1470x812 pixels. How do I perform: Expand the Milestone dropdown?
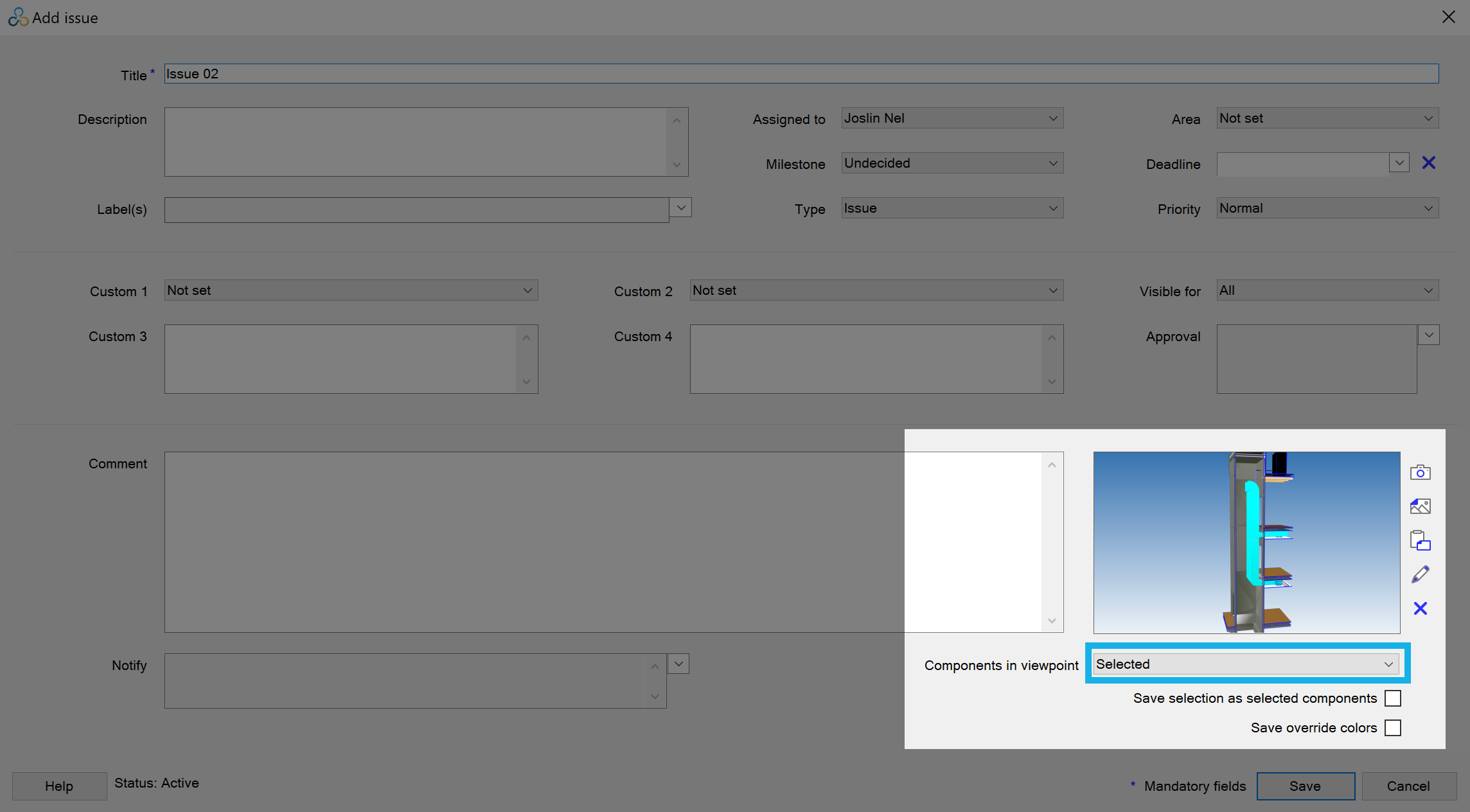[952, 163]
